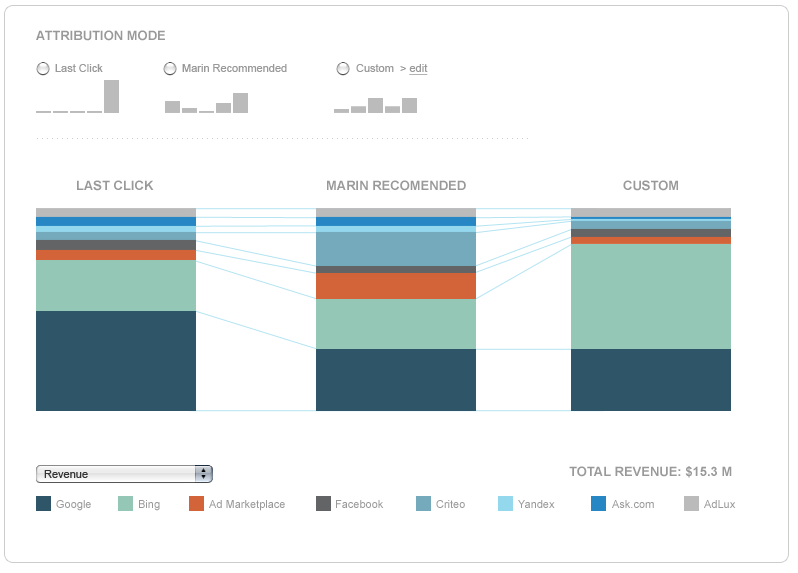Click the Marin Recomended chart heading
This screenshot has height=573, width=798.
click(396, 186)
